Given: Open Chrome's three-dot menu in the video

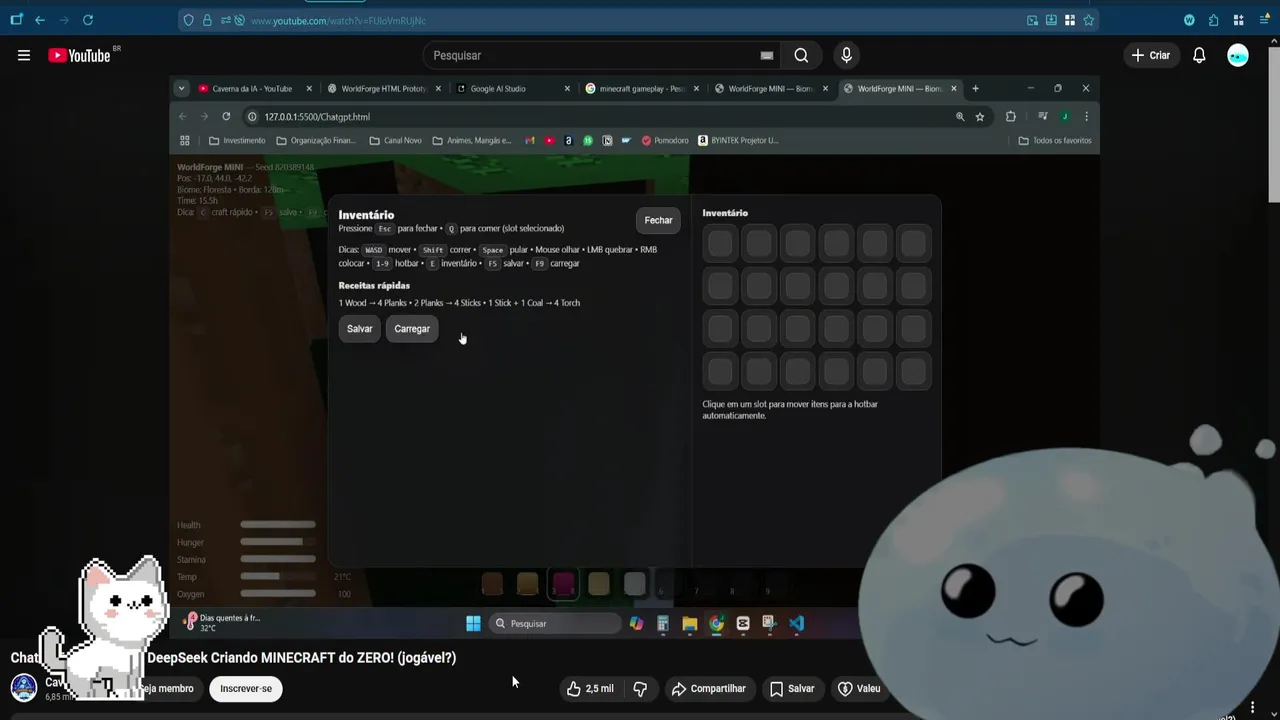Looking at the screenshot, I should (1086, 117).
